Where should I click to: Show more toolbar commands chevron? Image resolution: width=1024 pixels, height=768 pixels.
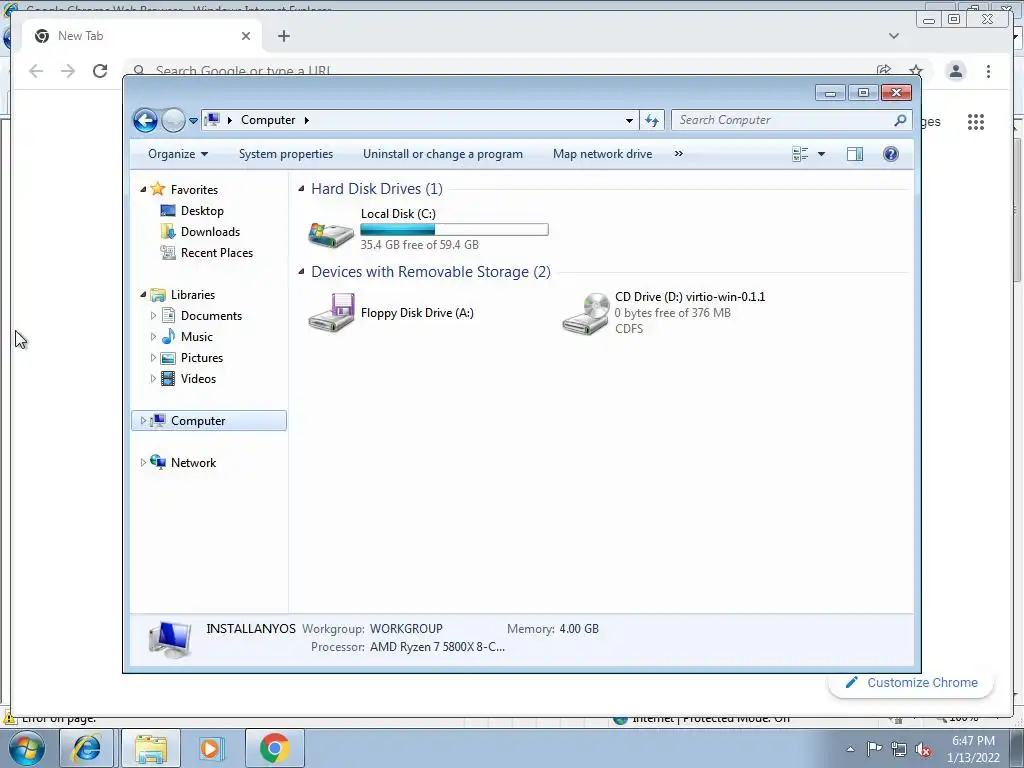[679, 154]
